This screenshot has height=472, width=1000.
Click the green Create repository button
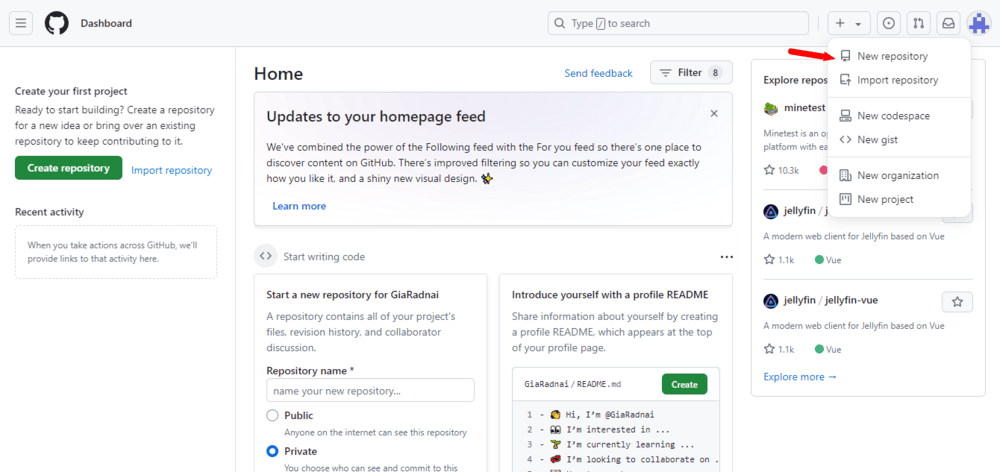click(69, 168)
